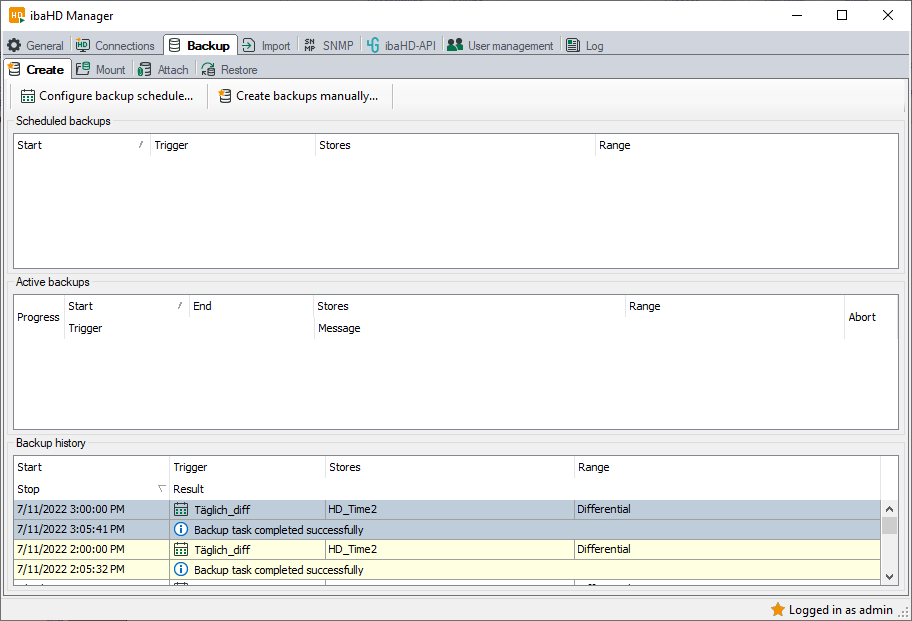Click the info icon on the 2:05:32 PM result
912x621 pixels.
(181, 569)
